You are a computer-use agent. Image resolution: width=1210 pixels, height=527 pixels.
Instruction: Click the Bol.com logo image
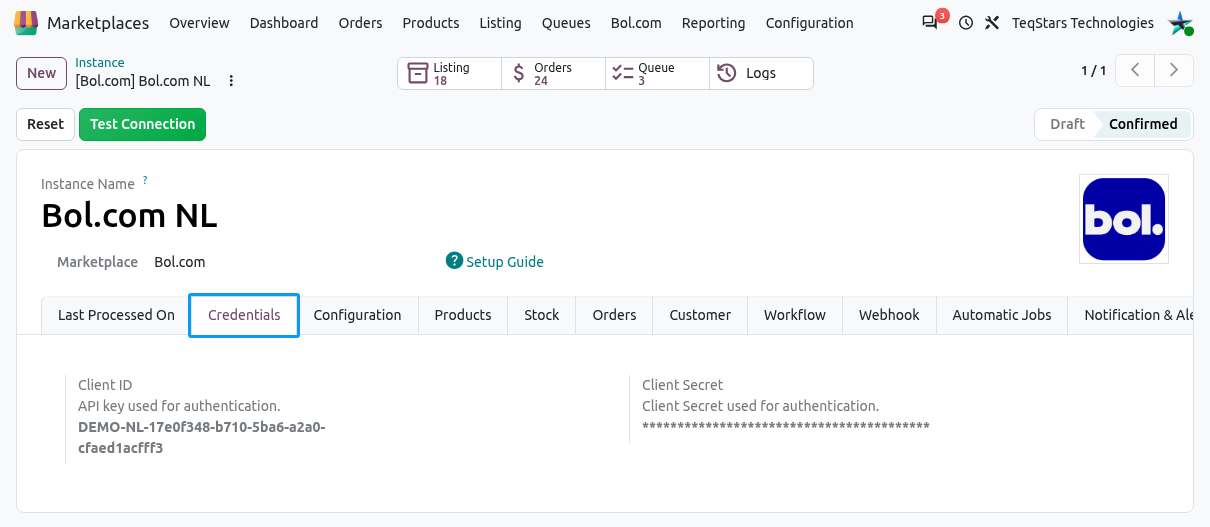pyautogui.click(x=1124, y=219)
